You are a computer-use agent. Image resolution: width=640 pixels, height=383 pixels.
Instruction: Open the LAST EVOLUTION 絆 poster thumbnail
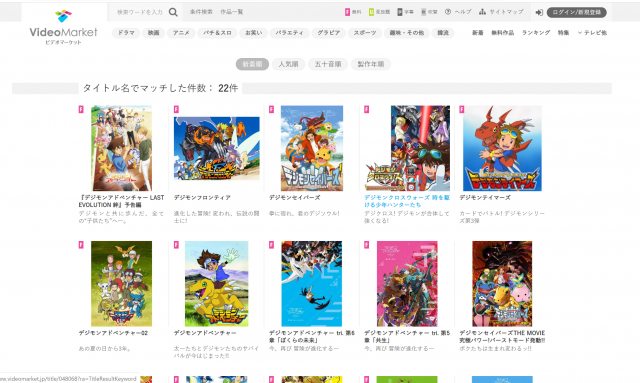pyautogui.click(x=121, y=148)
